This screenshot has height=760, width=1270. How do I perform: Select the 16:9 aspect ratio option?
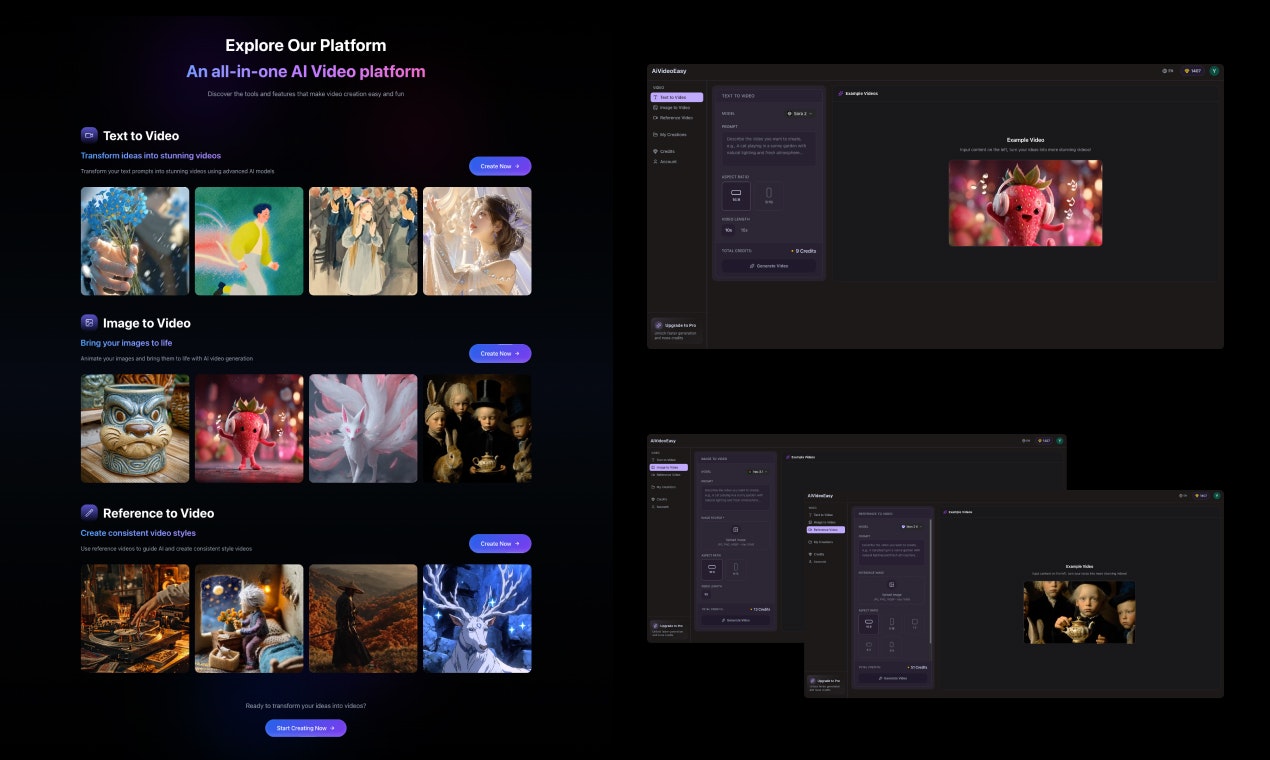(x=737, y=194)
